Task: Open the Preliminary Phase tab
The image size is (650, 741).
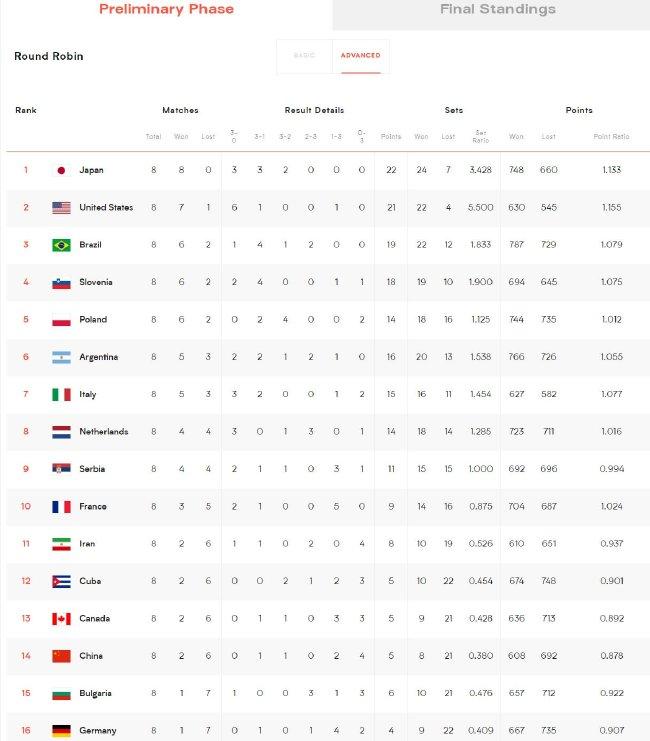Action: (166, 9)
